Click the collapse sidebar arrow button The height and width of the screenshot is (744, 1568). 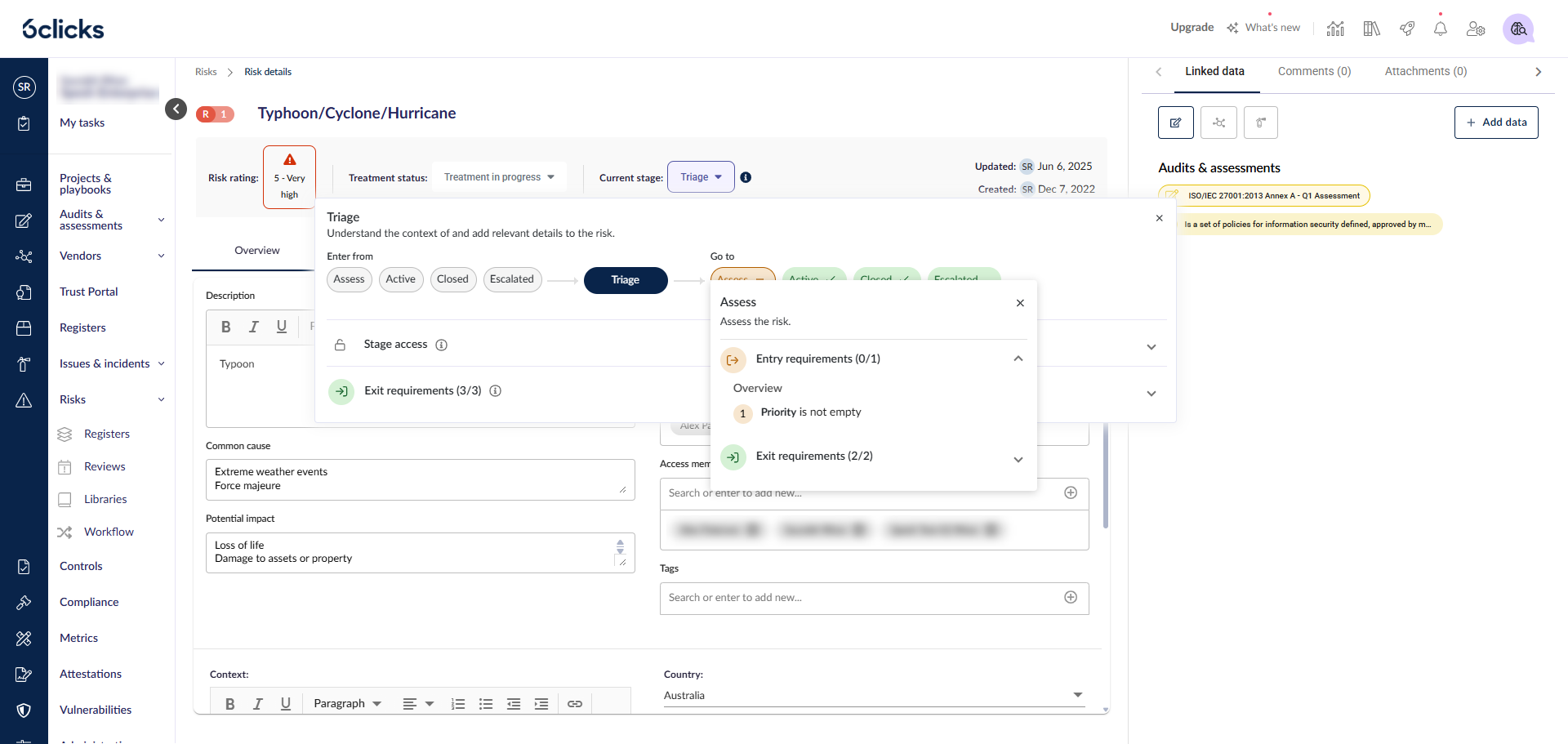(176, 109)
